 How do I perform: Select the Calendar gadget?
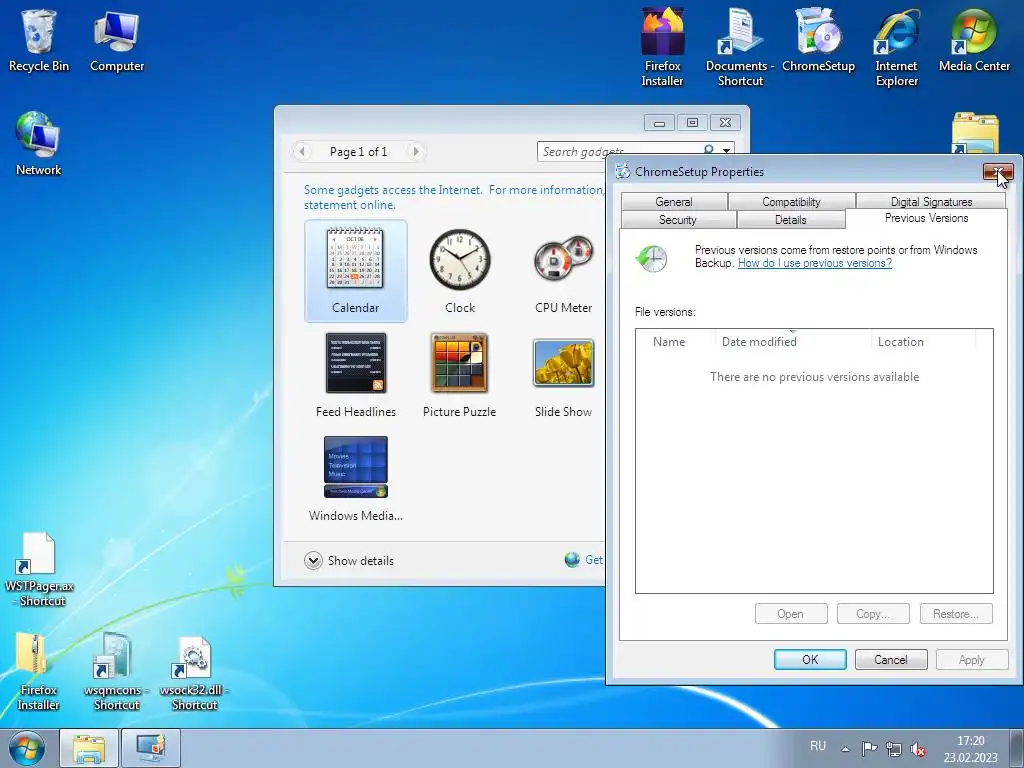[355, 270]
